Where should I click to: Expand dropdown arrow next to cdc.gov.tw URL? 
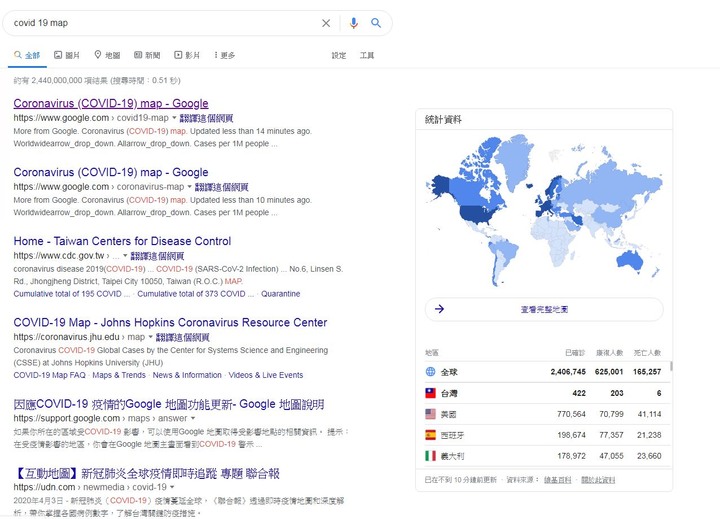tap(125, 255)
